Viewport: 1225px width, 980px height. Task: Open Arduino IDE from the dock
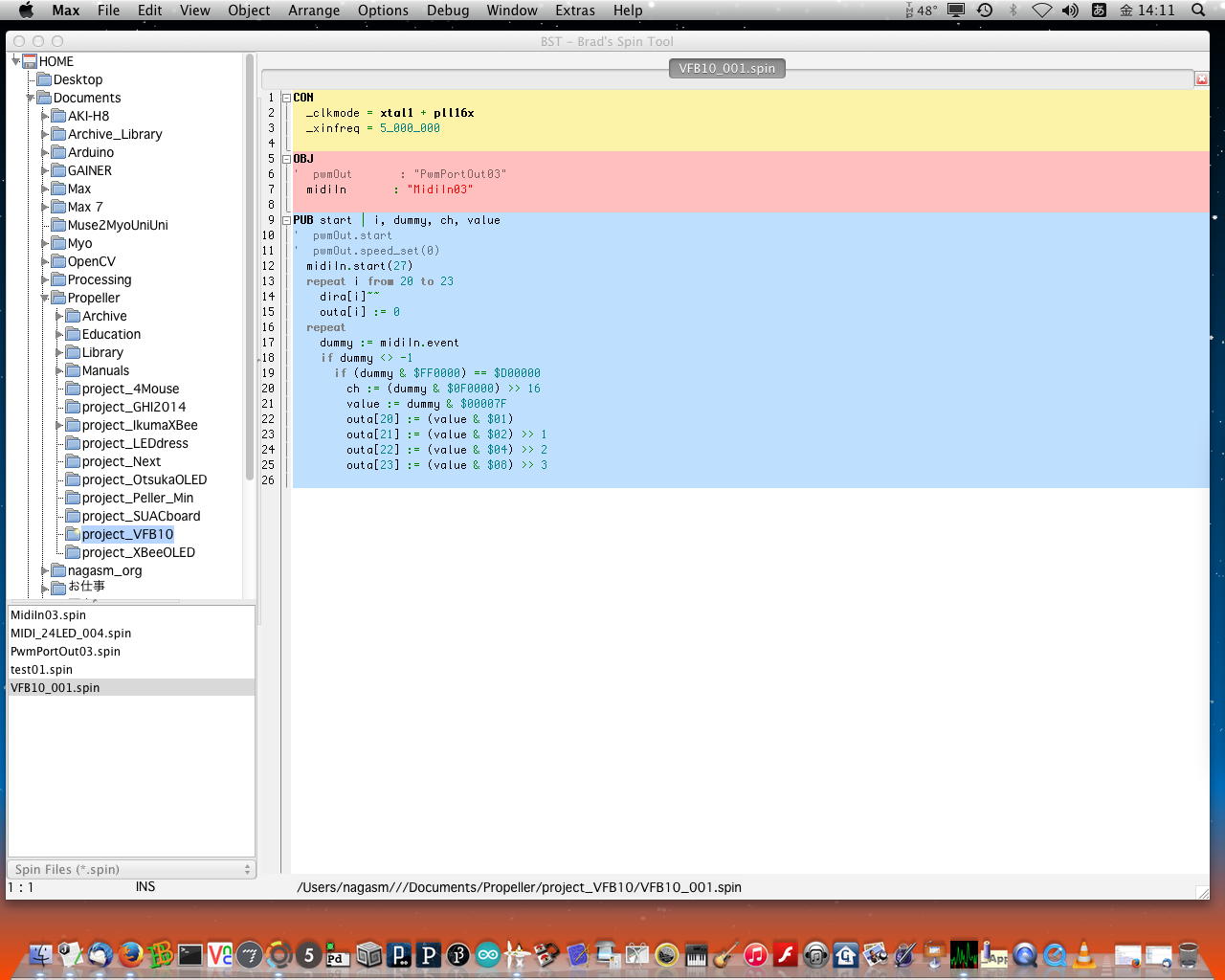(x=488, y=954)
